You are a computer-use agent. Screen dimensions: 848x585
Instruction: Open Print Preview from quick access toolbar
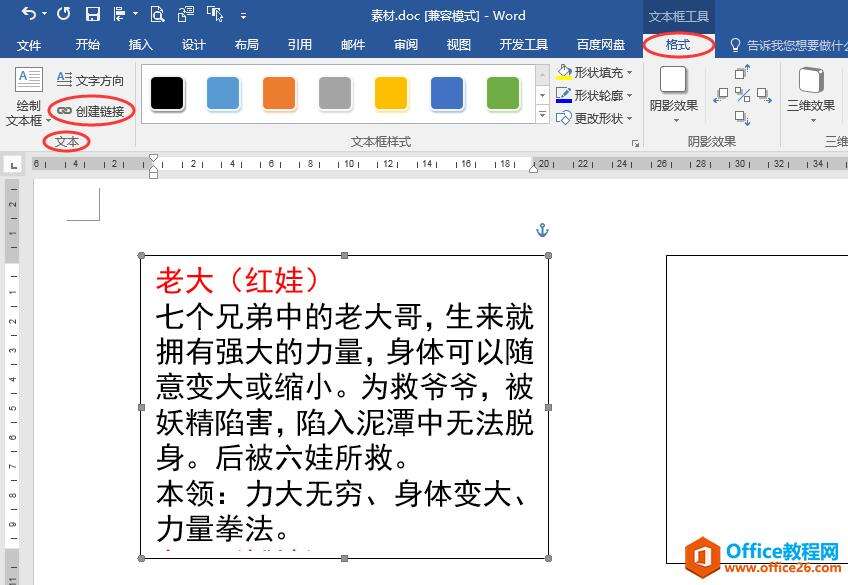(x=157, y=14)
